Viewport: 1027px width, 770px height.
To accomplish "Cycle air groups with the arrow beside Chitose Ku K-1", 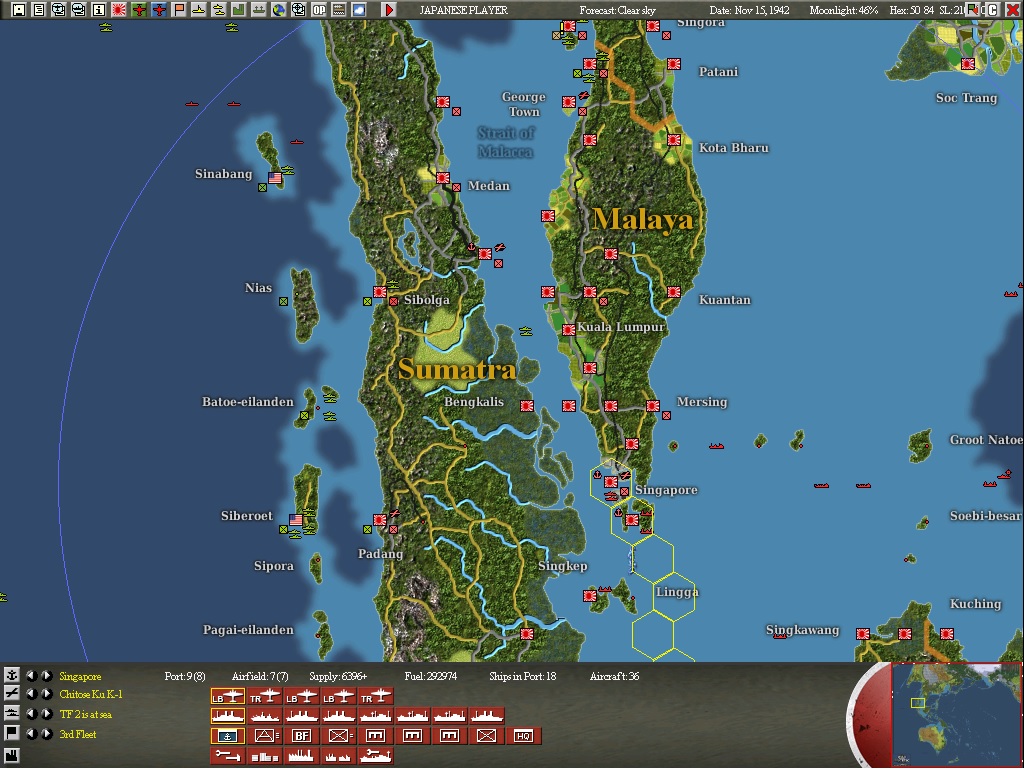I will [x=46, y=692].
